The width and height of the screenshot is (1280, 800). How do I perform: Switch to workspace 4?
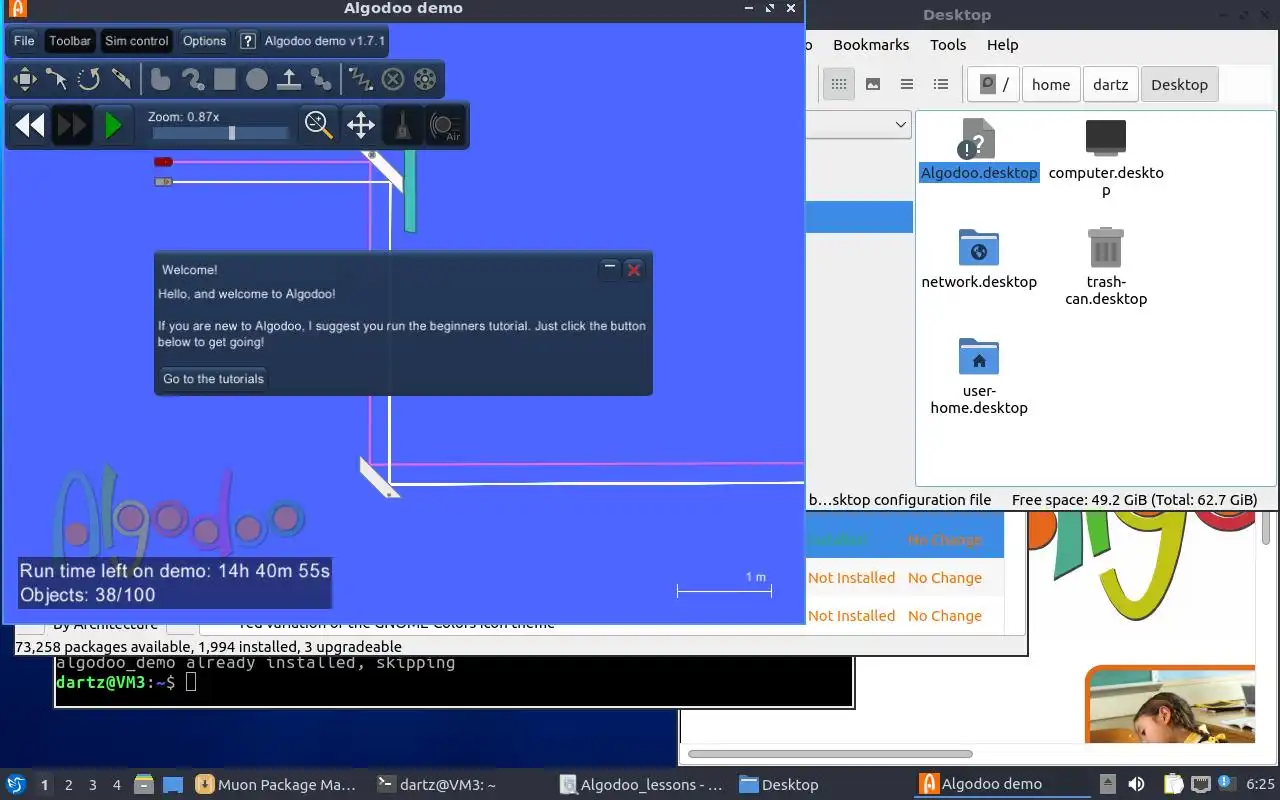(x=117, y=785)
